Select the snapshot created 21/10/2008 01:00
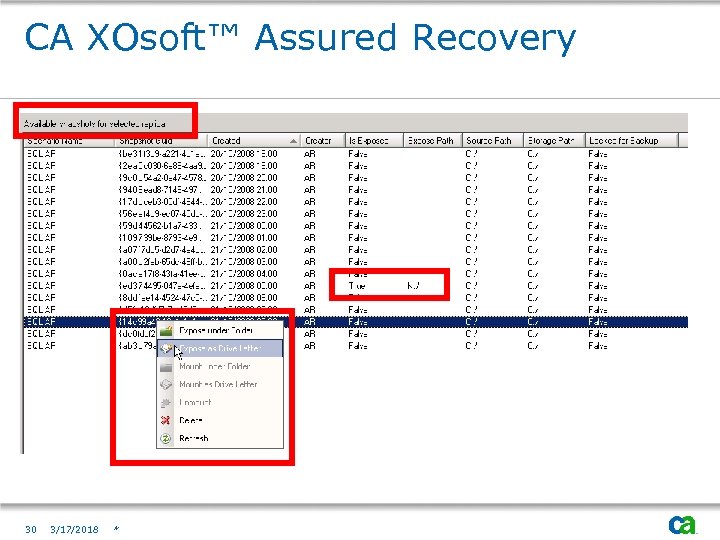 [x=356, y=238]
